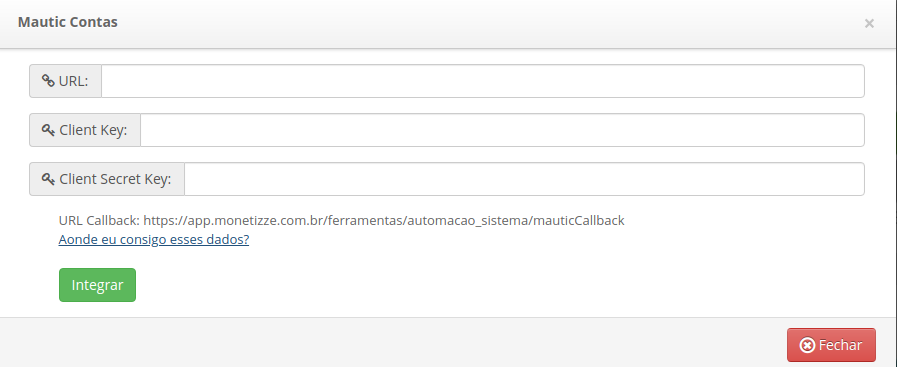This screenshot has height=367, width=897.
Task: Click the 'URL:' field label addon
Action: (65, 81)
